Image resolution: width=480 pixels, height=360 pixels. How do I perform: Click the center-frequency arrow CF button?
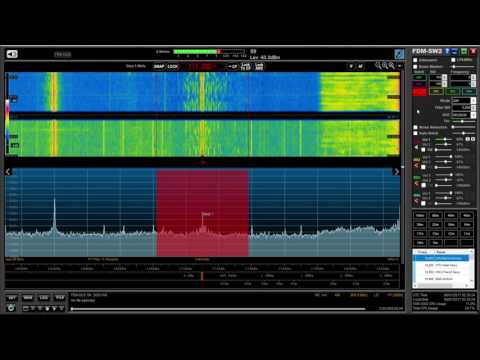(233, 66)
